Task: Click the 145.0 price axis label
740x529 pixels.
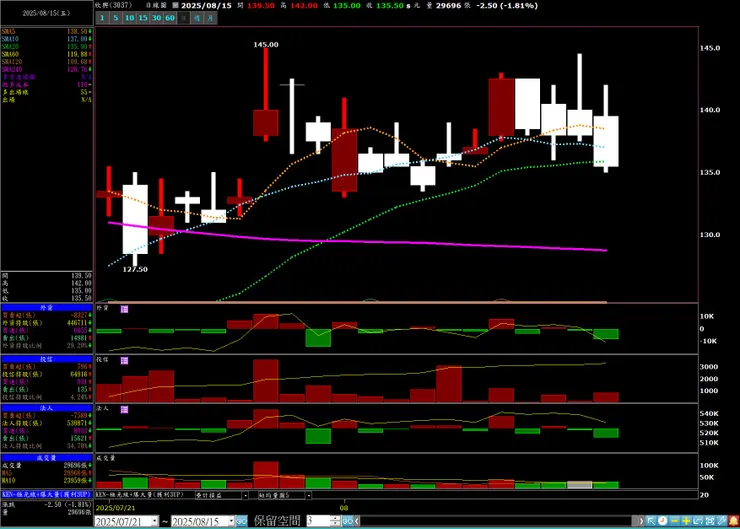Action: [x=710, y=48]
